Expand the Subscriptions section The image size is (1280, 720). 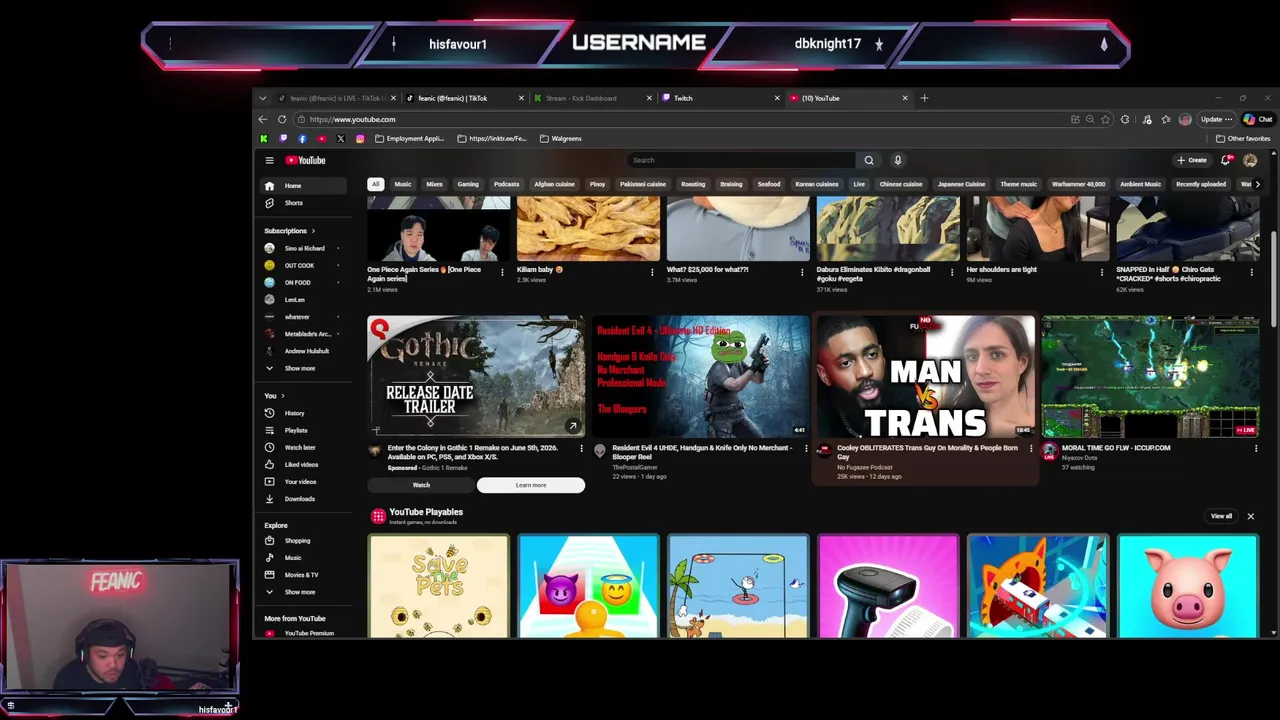[x=290, y=231]
